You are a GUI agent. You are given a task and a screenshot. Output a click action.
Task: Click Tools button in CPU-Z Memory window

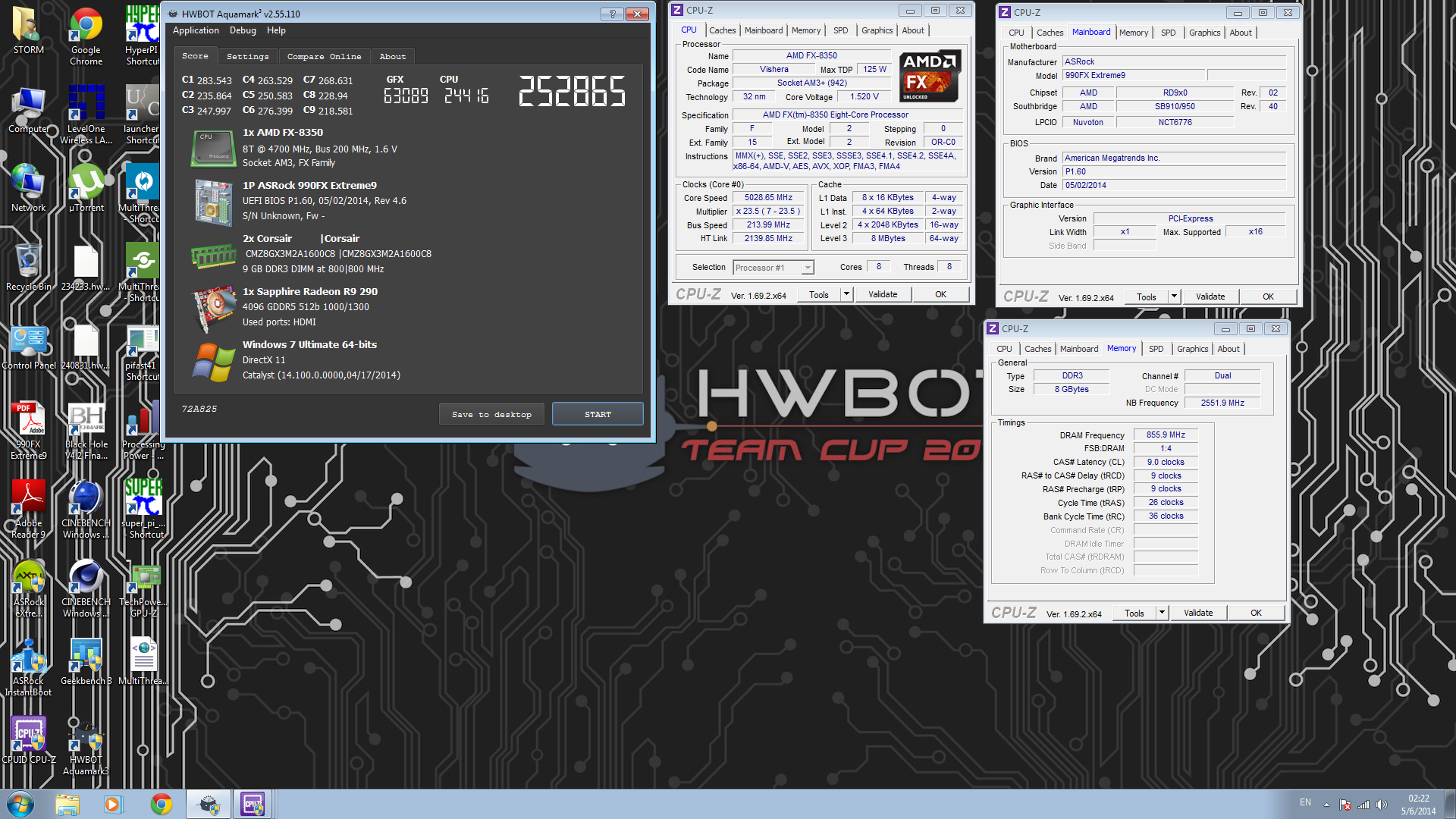coord(1134,613)
